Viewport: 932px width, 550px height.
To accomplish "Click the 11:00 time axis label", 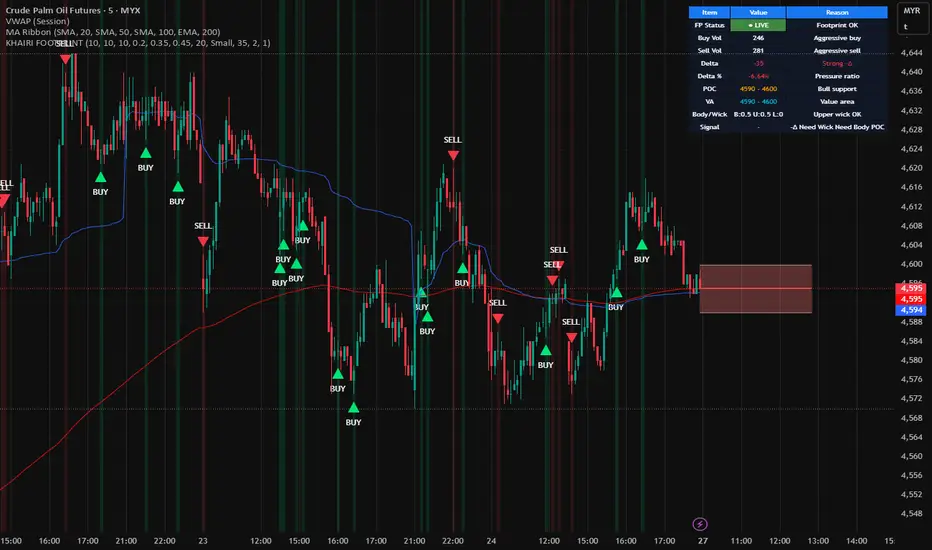I will coord(741,540).
